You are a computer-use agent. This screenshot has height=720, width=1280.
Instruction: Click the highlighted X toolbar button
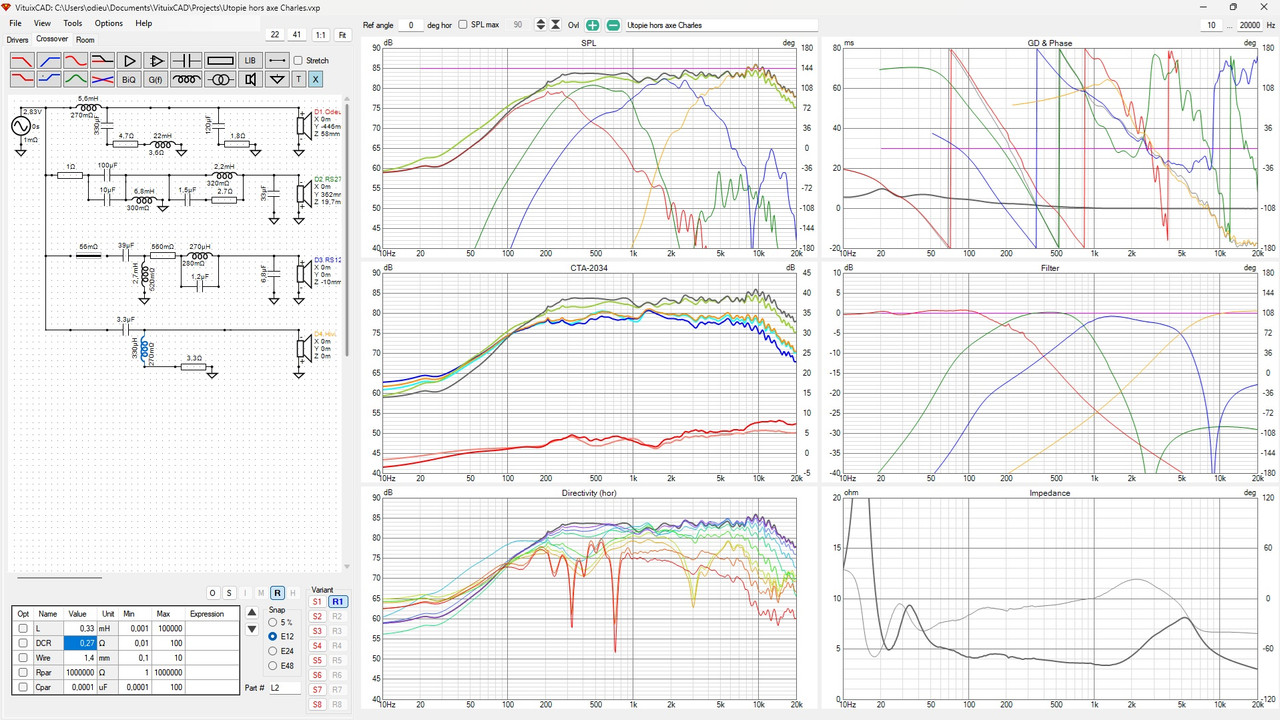pyautogui.click(x=315, y=79)
